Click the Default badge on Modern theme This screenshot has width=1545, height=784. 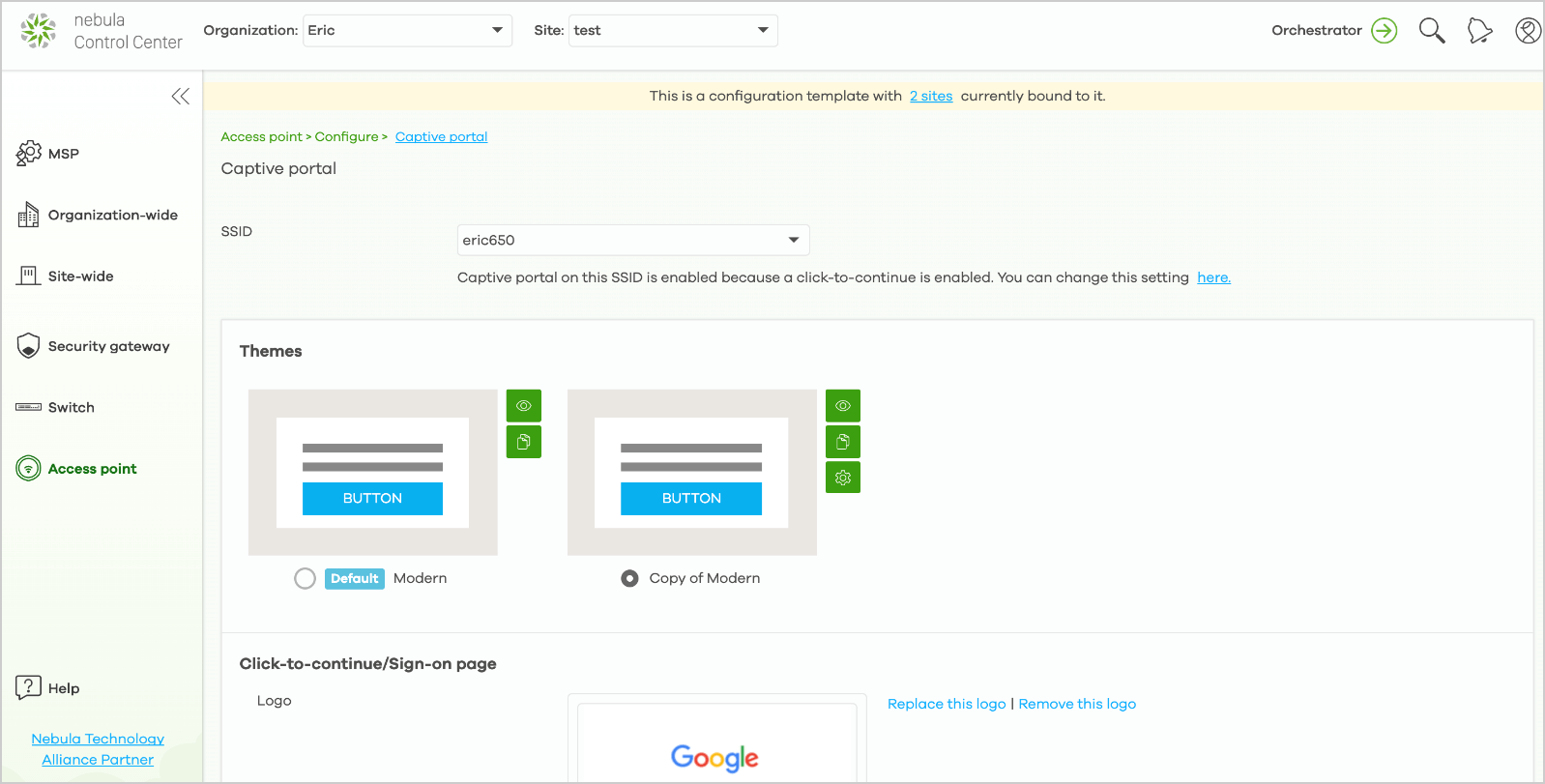pyautogui.click(x=355, y=578)
